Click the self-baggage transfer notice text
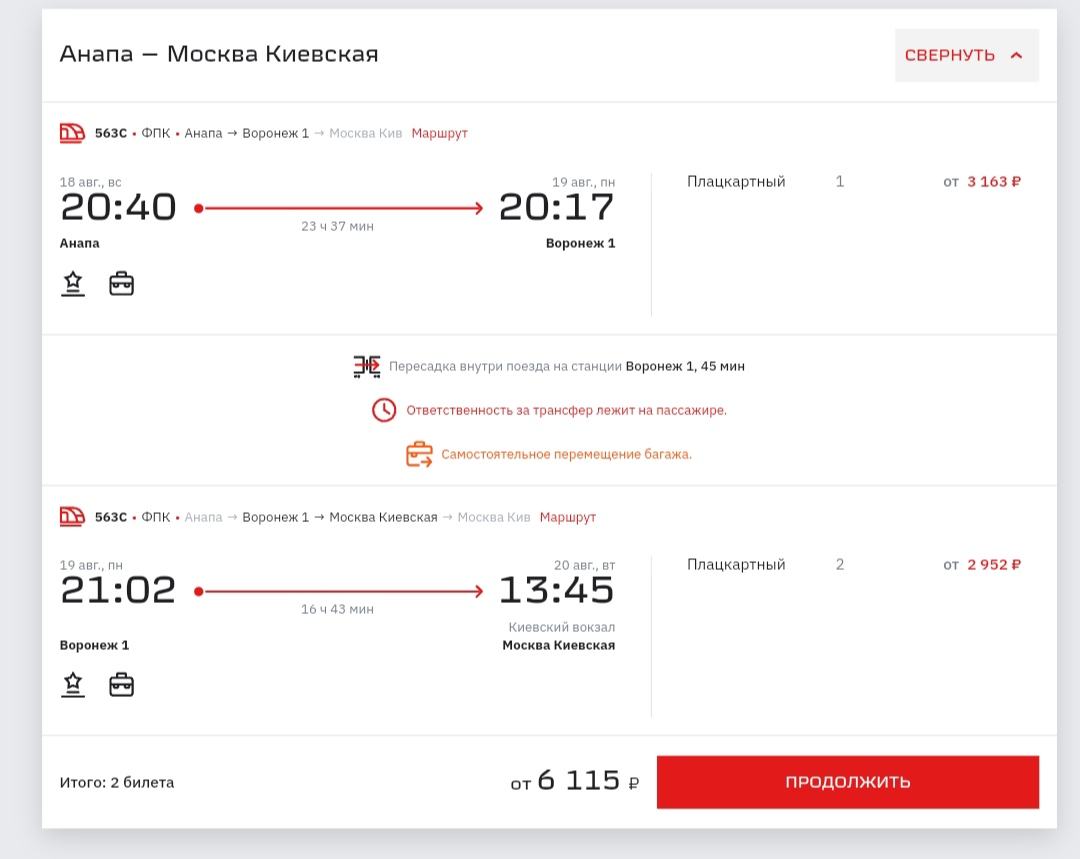Image resolution: width=1080 pixels, height=859 pixels. [x=566, y=454]
